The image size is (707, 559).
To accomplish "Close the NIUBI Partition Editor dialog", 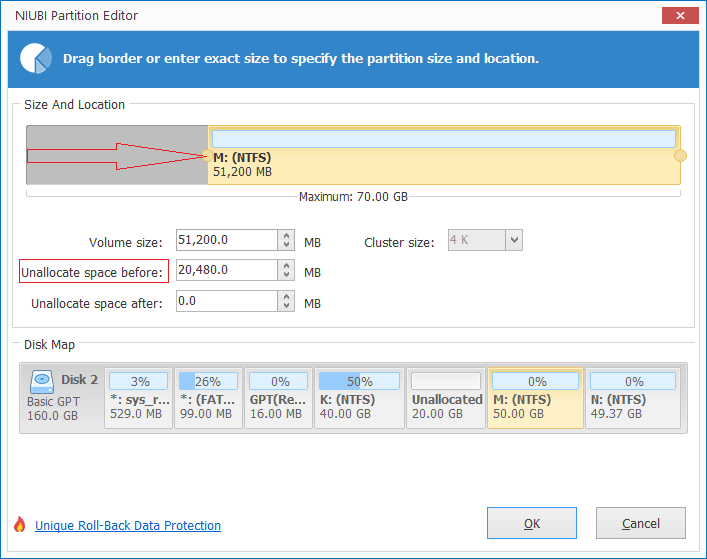I will click(679, 15).
